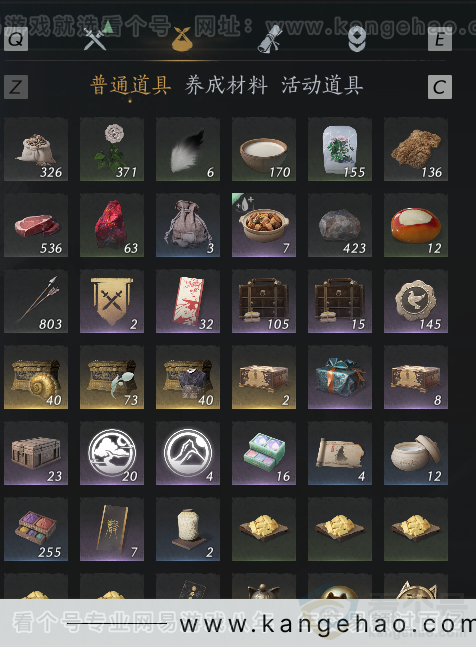Choose the arrows item with count 803
This screenshot has width=476, height=648.
click(x=36, y=301)
